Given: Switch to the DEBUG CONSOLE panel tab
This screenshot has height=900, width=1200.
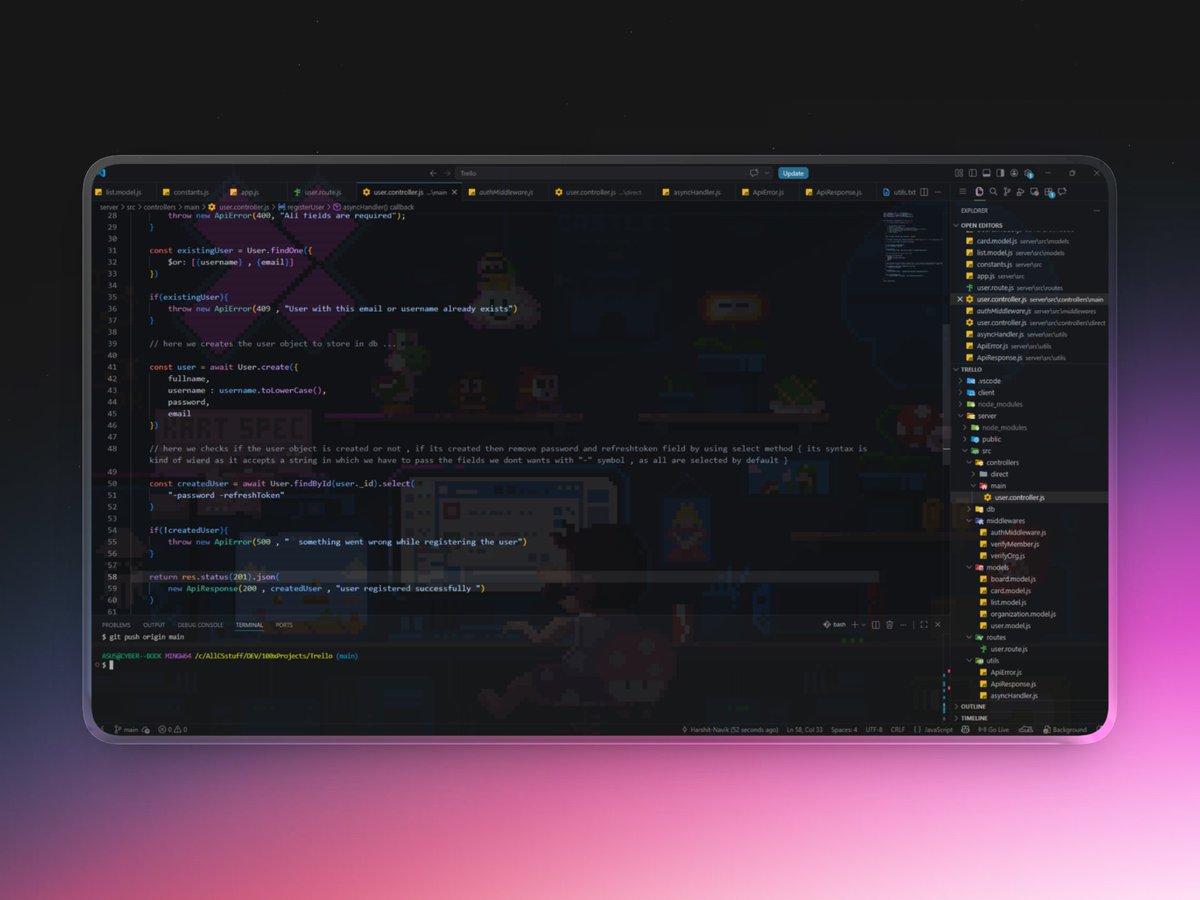Looking at the screenshot, I should coord(201,625).
